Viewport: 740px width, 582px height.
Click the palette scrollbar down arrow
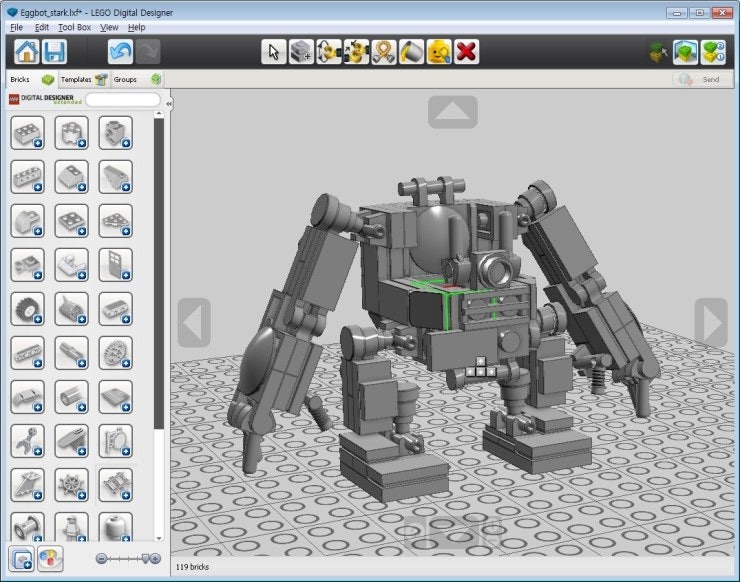pos(159,538)
